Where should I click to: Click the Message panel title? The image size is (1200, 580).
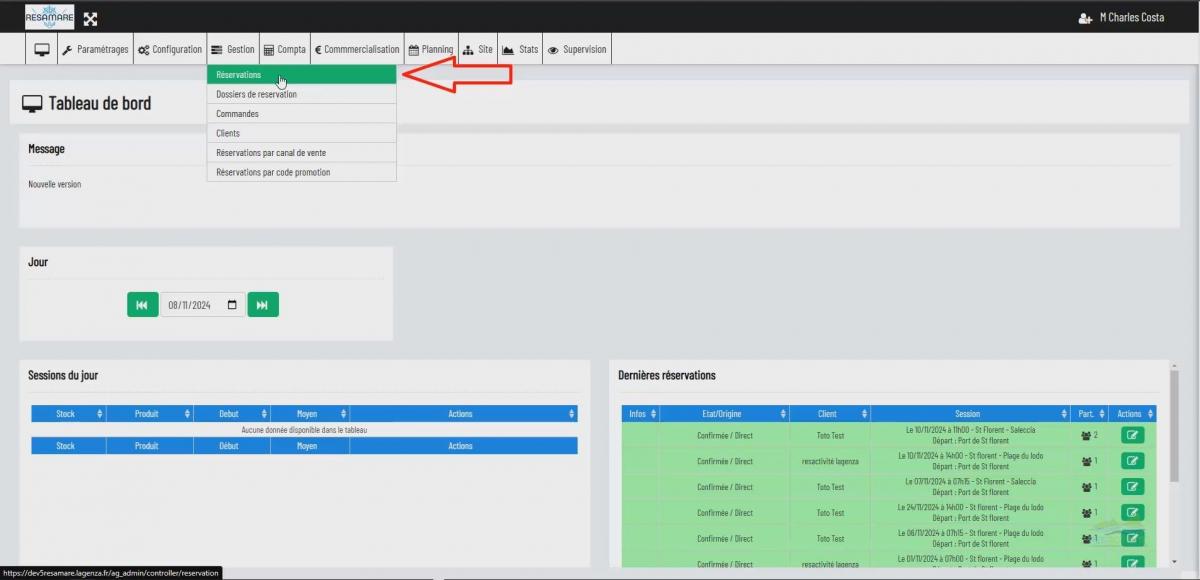click(46, 149)
